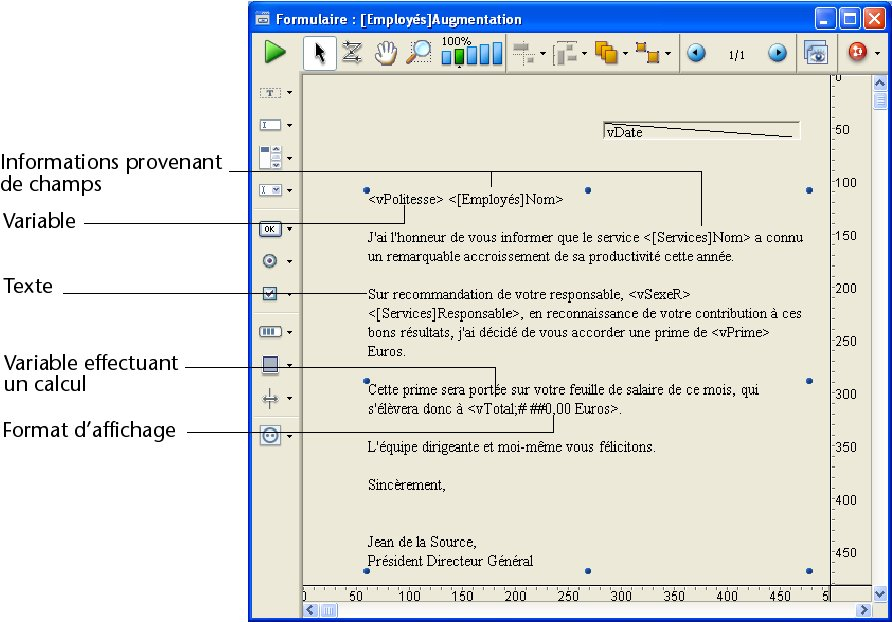Select the magnifying glass zoom tool
892x622 pixels.
coord(418,53)
